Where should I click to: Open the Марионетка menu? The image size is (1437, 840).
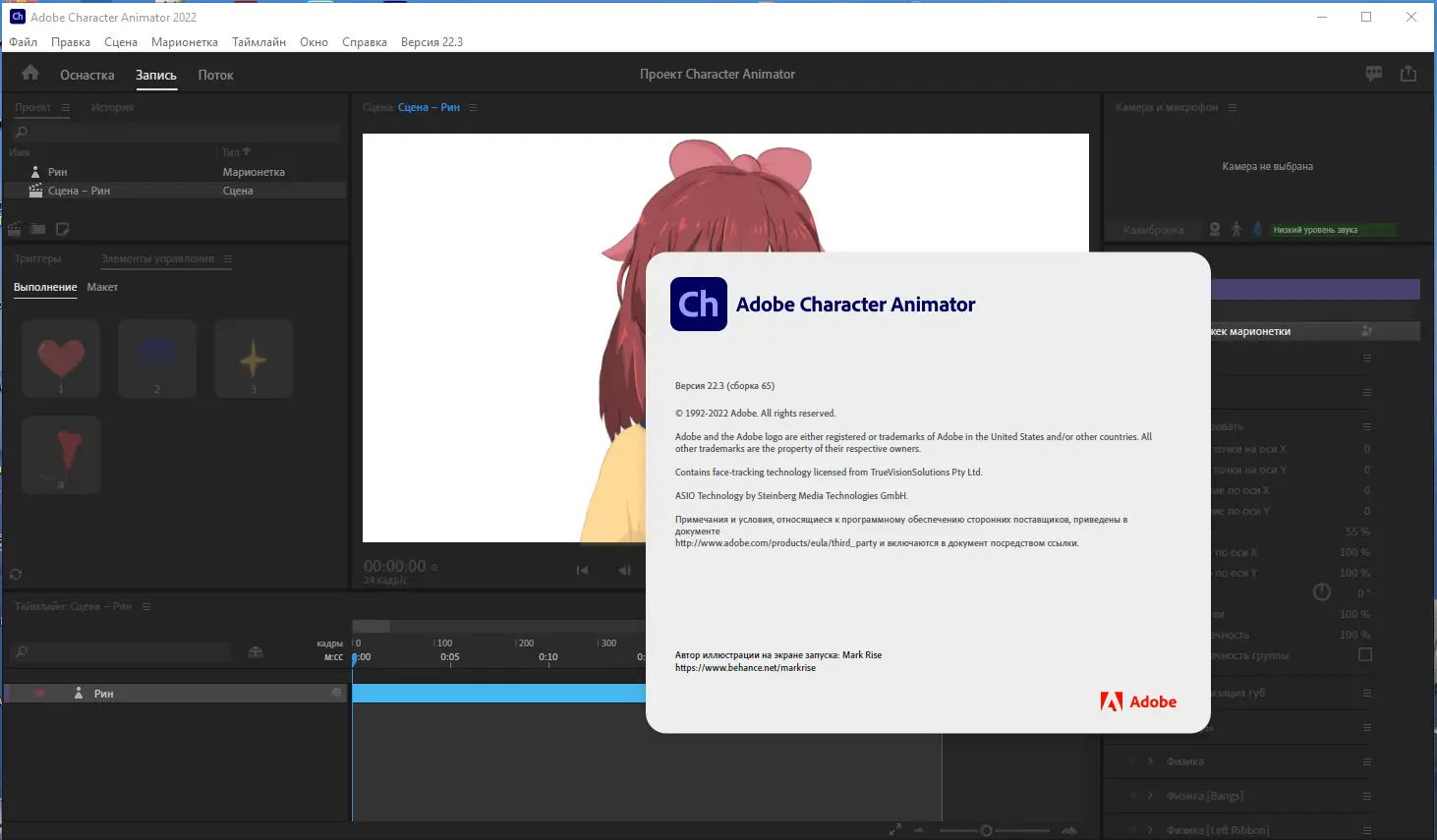185,41
